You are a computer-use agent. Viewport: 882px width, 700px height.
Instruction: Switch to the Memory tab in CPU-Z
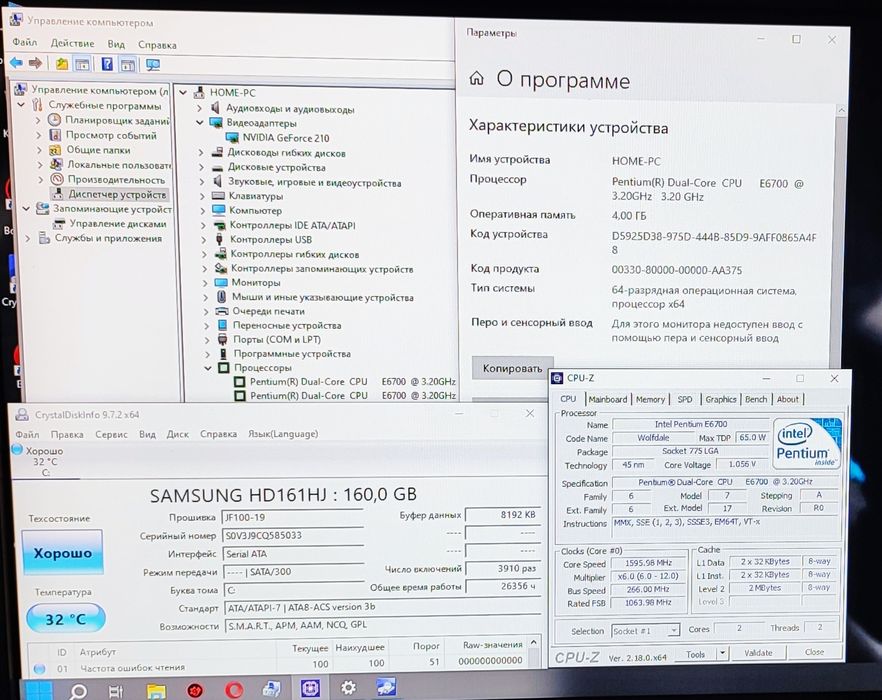tap(650, 399)
